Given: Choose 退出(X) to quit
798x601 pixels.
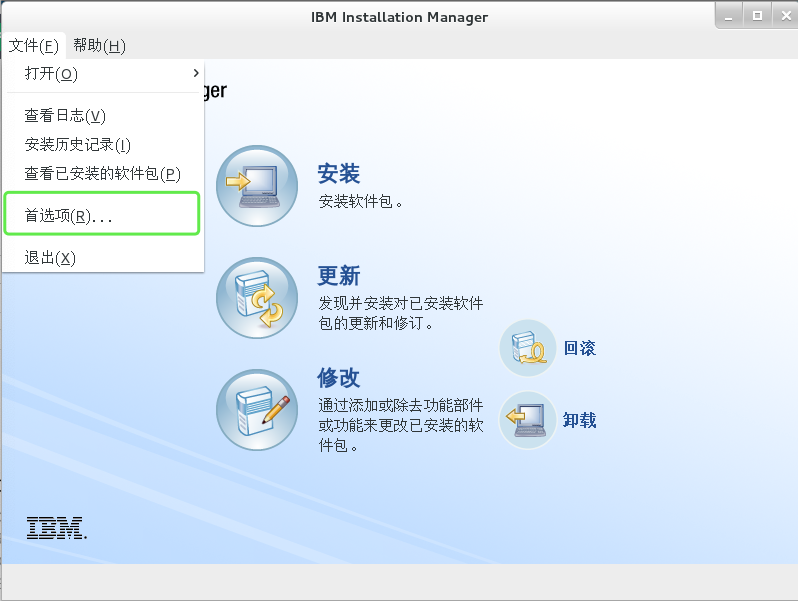Looking at the screenshot, I should (103, 257).
